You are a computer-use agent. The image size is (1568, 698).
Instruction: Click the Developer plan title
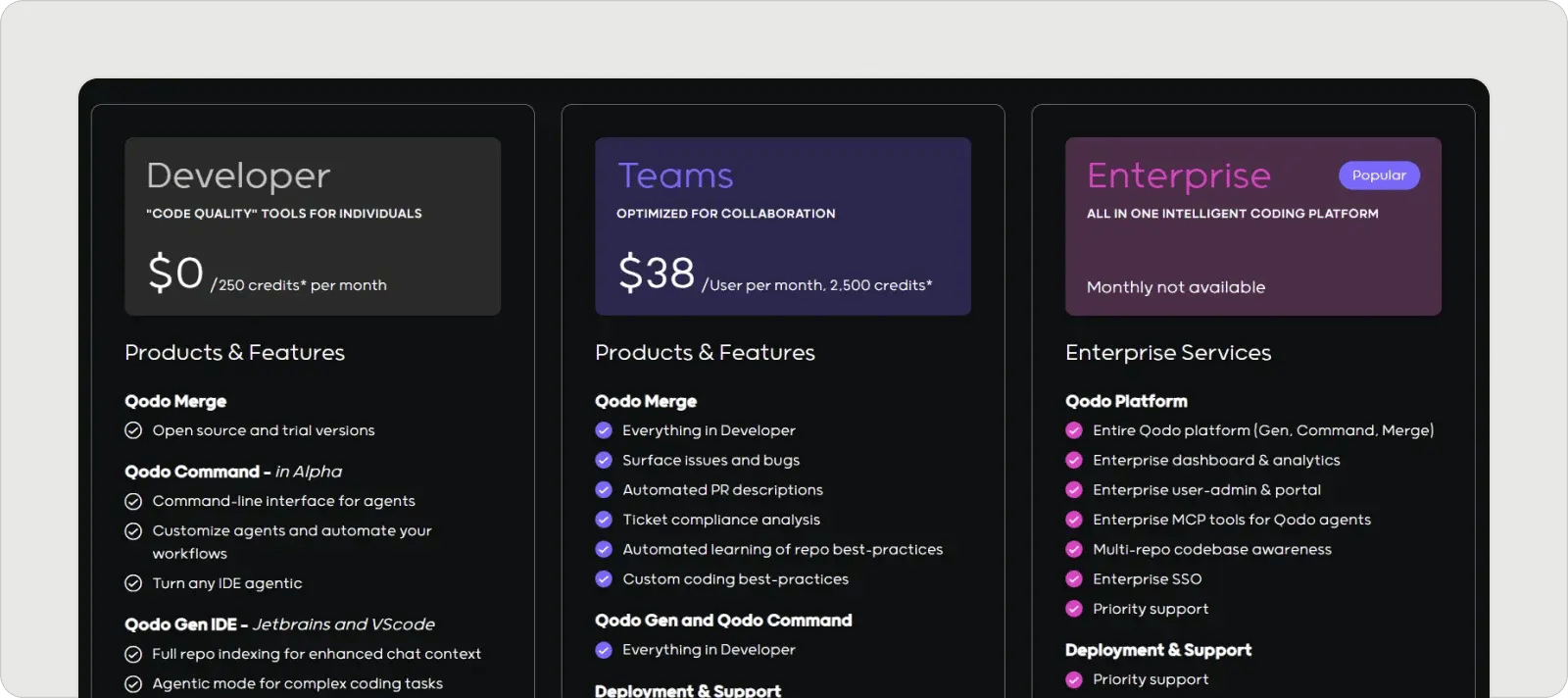point(238,176)
